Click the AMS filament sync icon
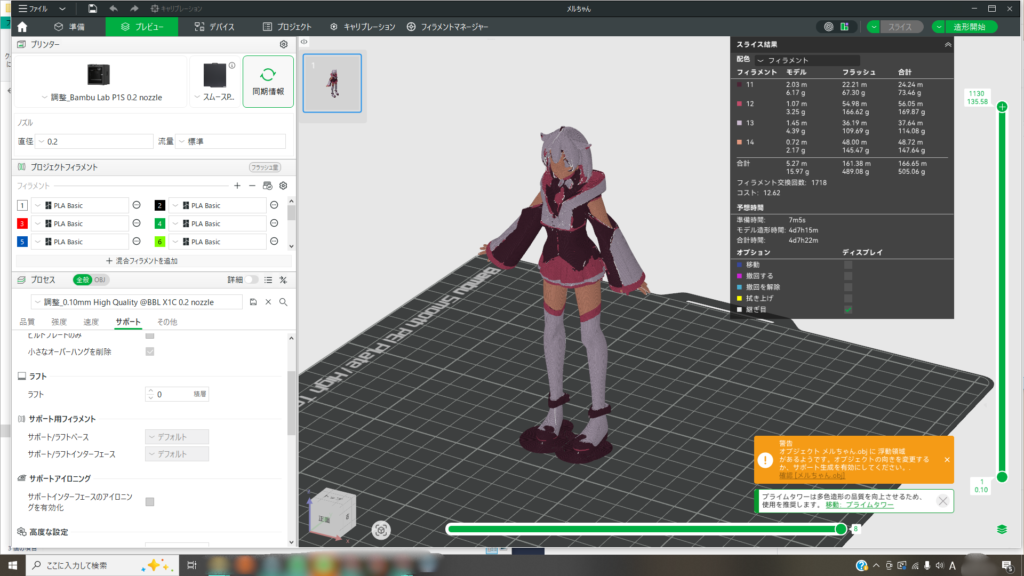Screen dimensions: 1024x576 pyautogui.click(x=267, y=185)
